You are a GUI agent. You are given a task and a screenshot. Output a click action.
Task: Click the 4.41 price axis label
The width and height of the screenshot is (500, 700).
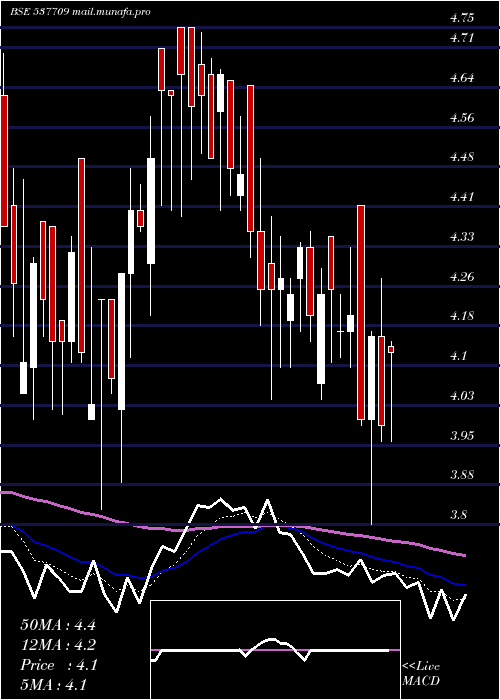tap(462, 197)
